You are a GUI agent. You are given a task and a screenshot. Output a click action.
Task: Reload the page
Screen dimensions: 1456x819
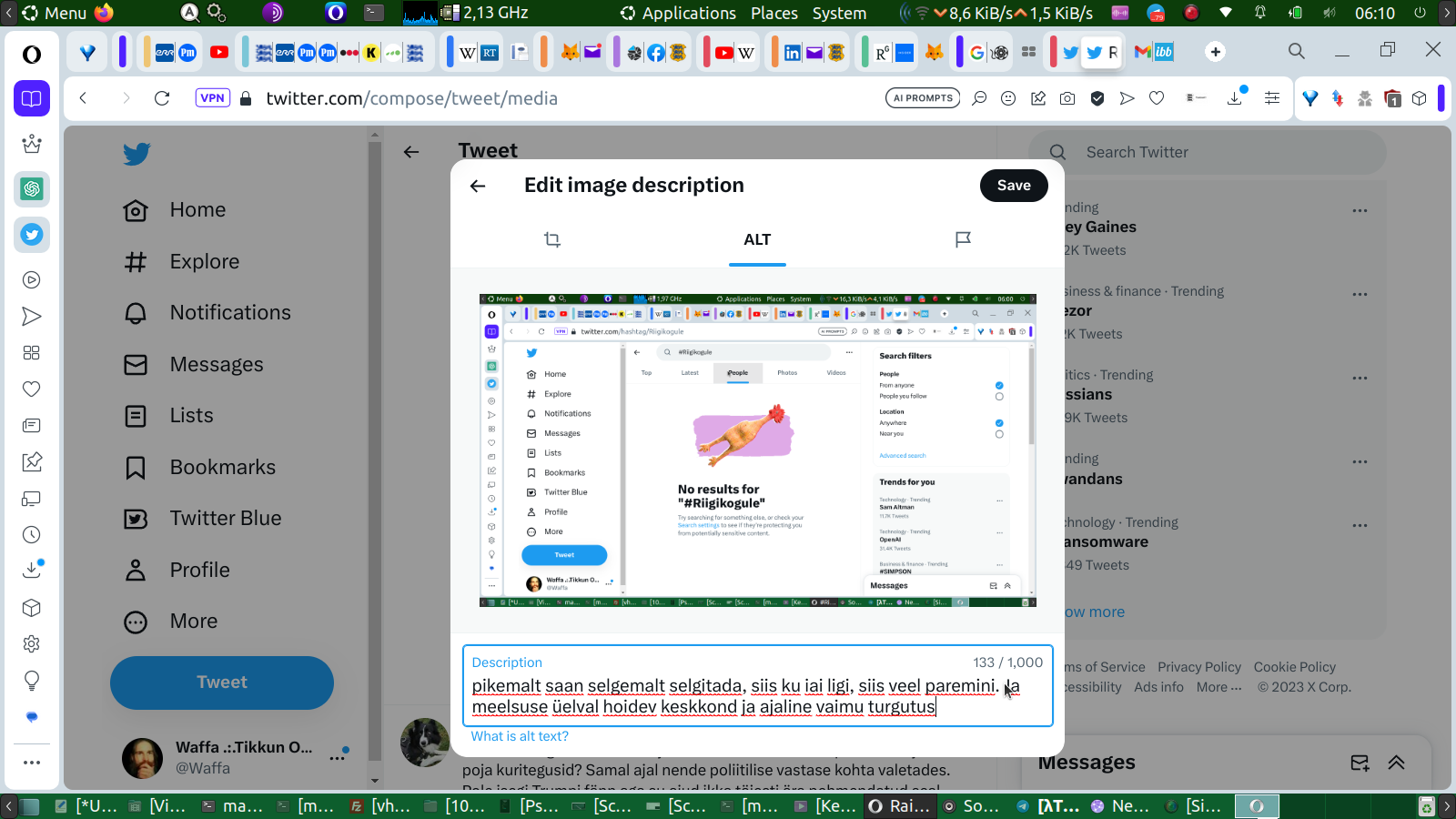(162, 98)
